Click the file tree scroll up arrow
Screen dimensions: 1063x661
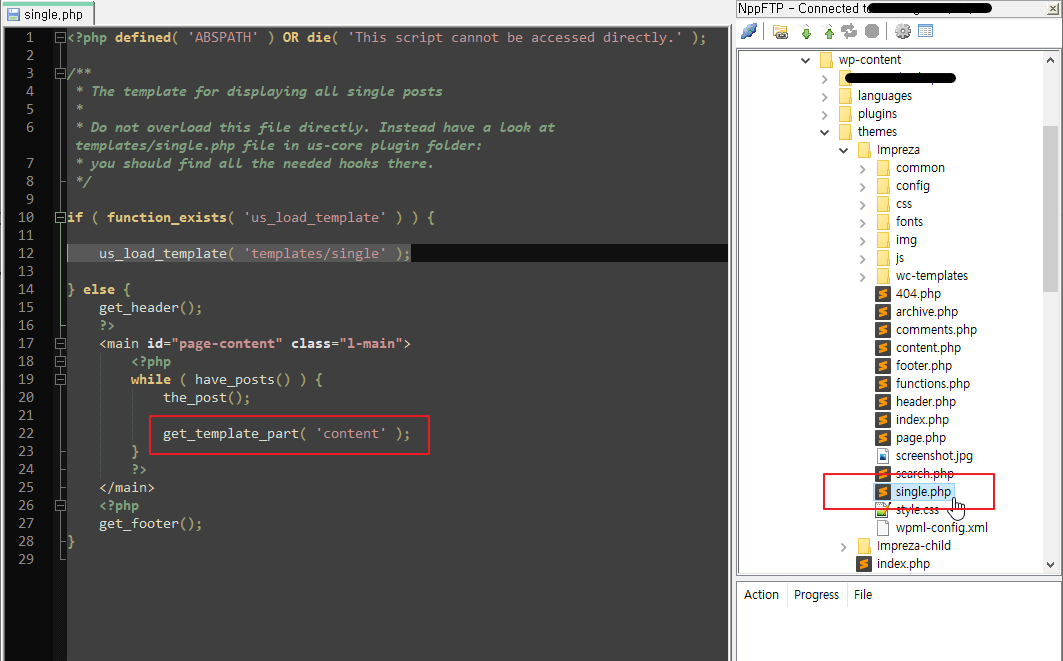[x=1050, y=60]
